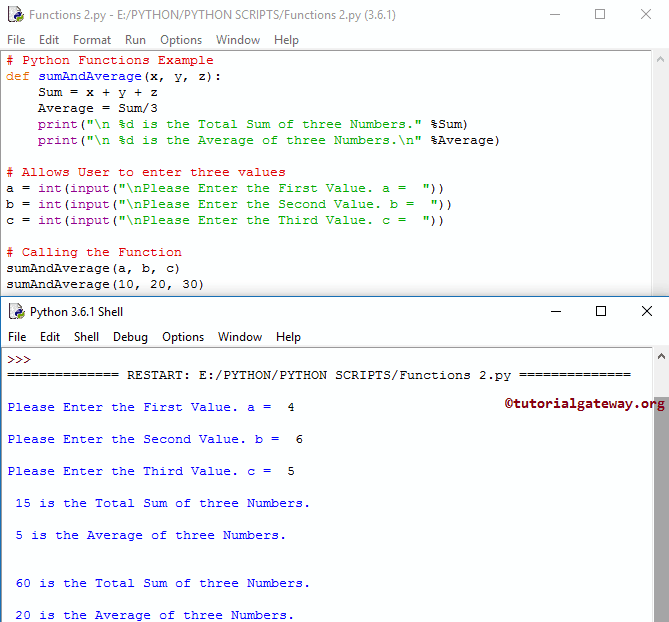
Task: Open Options menu in the editor window
Action: (181, 40)
